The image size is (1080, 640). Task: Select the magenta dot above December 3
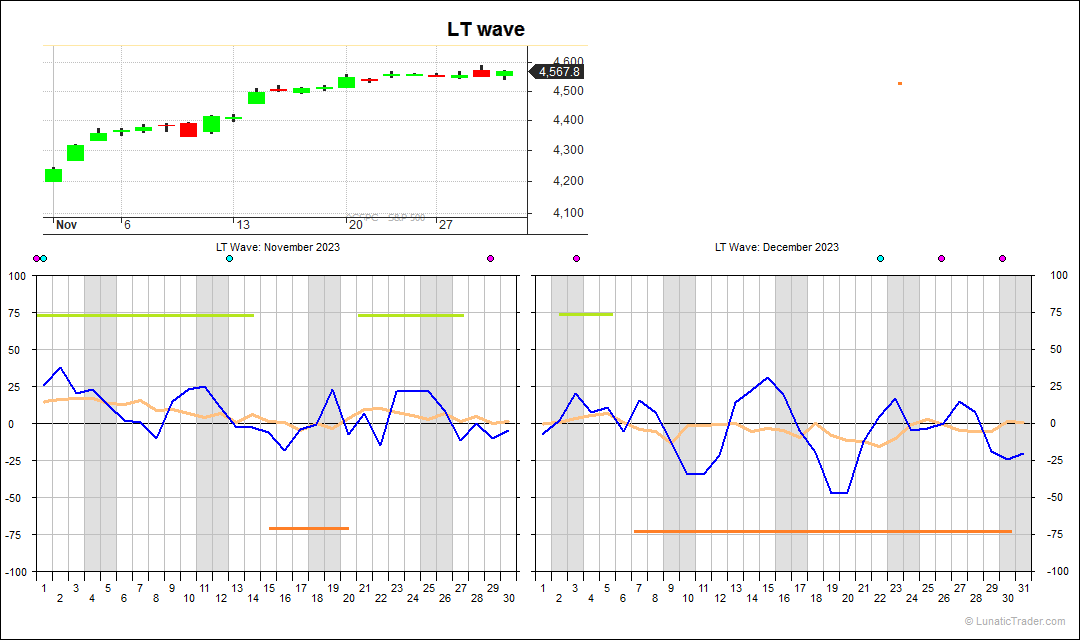point(576,259)
